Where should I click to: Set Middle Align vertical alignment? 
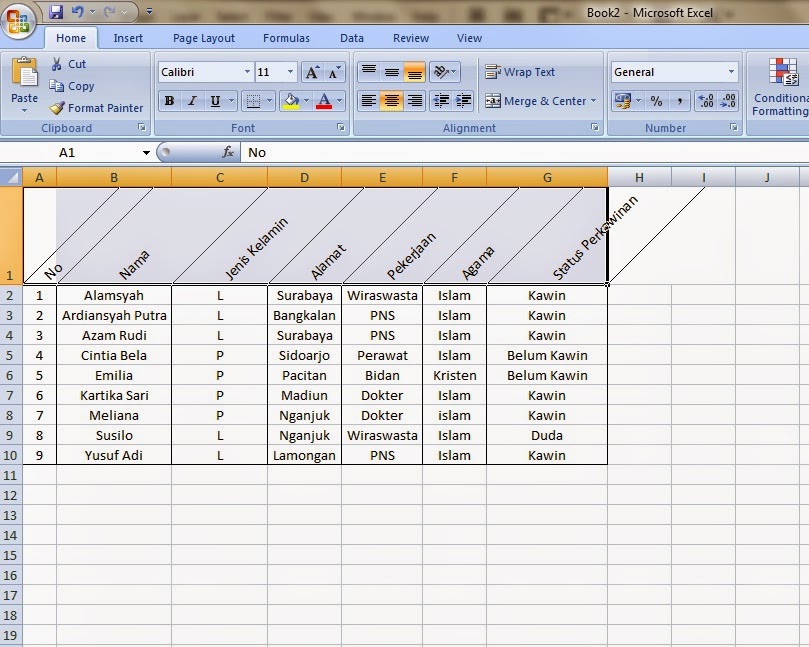392,72
